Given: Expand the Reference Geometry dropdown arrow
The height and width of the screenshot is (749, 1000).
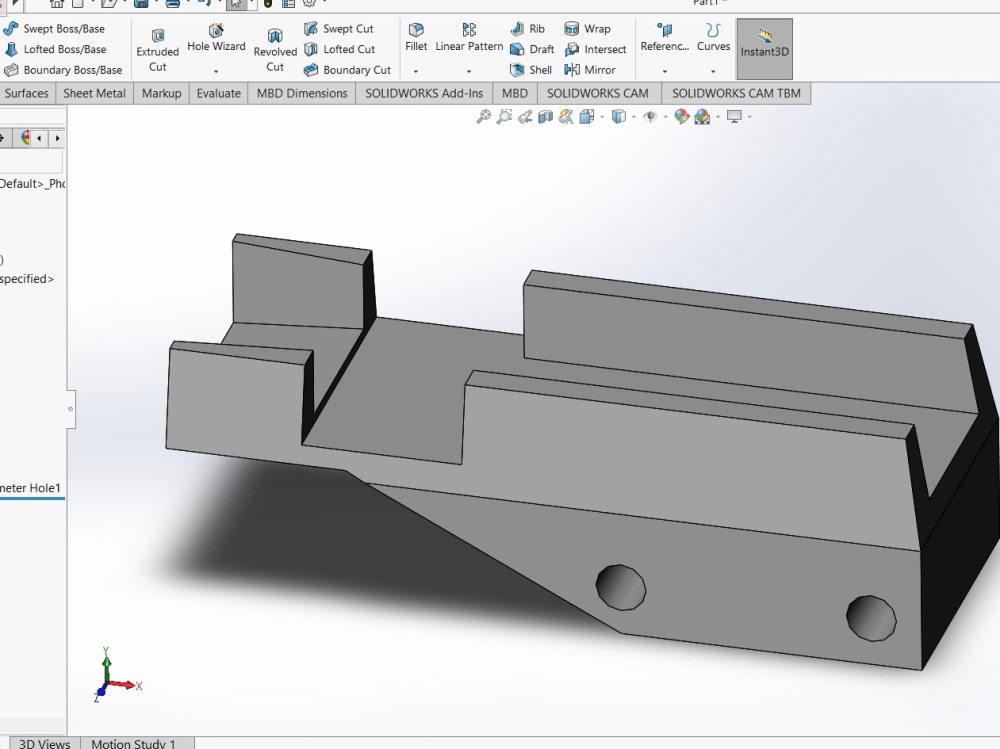Looking at the screenshot, I should tap(665, 71).
